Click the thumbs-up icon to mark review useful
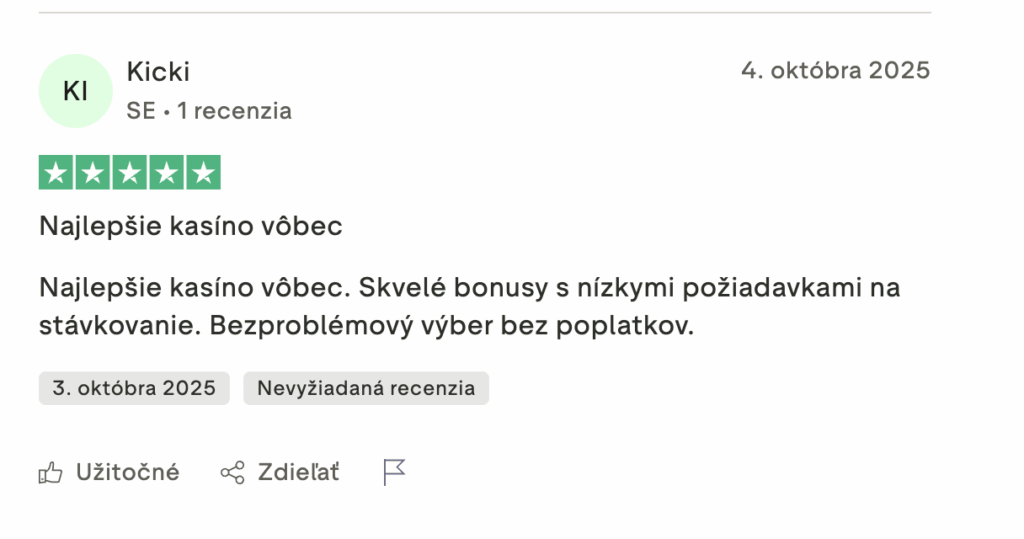 (50, 472)
